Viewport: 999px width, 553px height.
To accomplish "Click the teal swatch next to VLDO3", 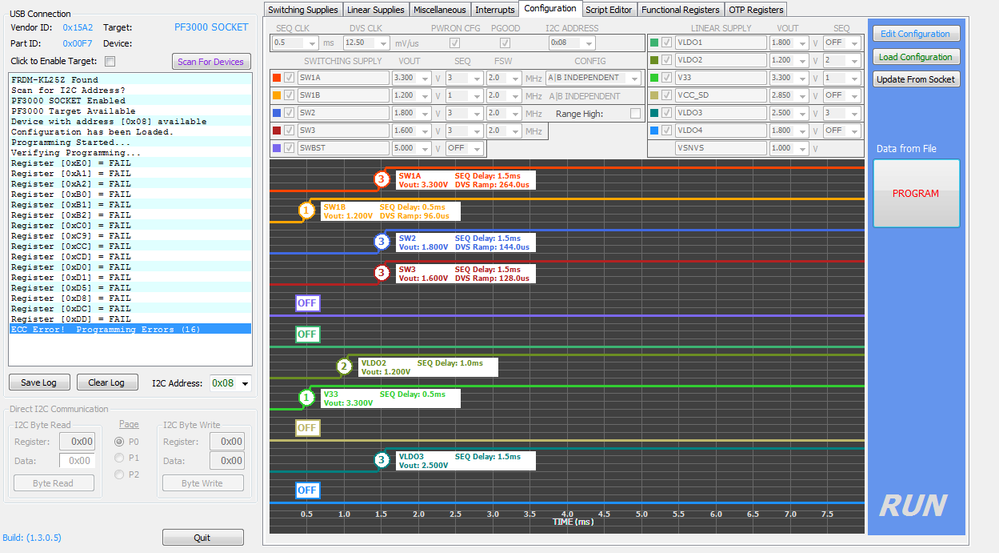I will 654,113.
